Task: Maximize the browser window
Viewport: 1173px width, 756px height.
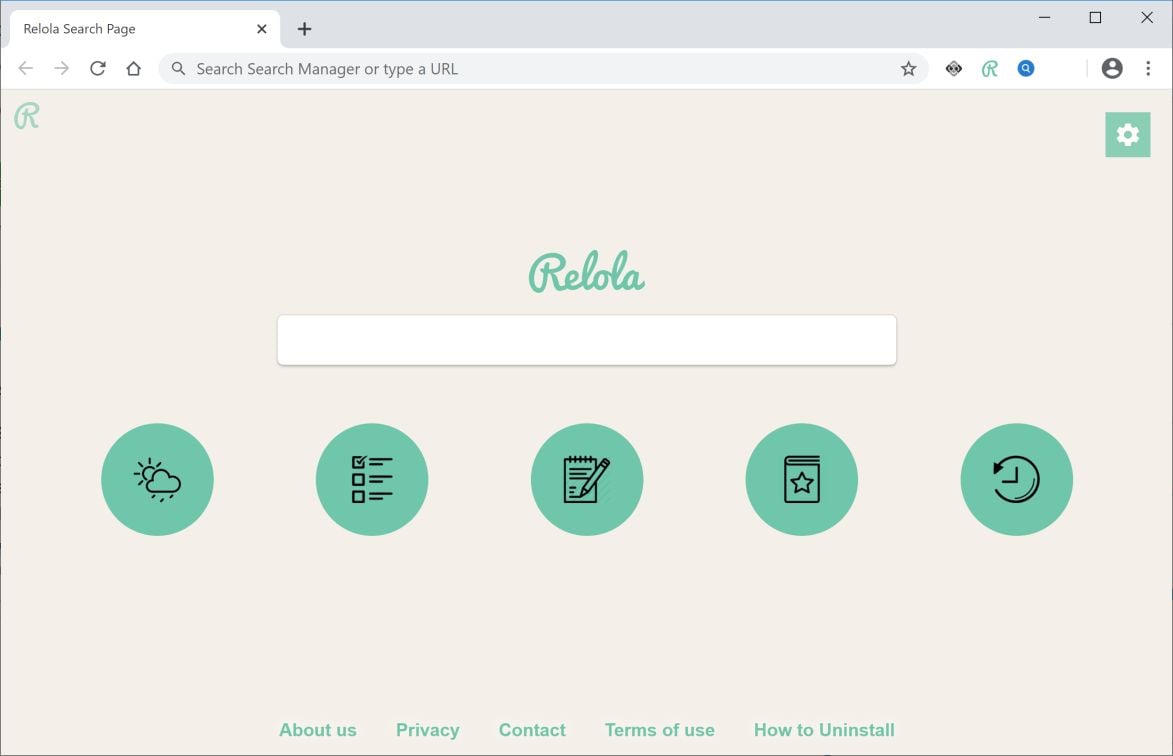Action: 1095,17
